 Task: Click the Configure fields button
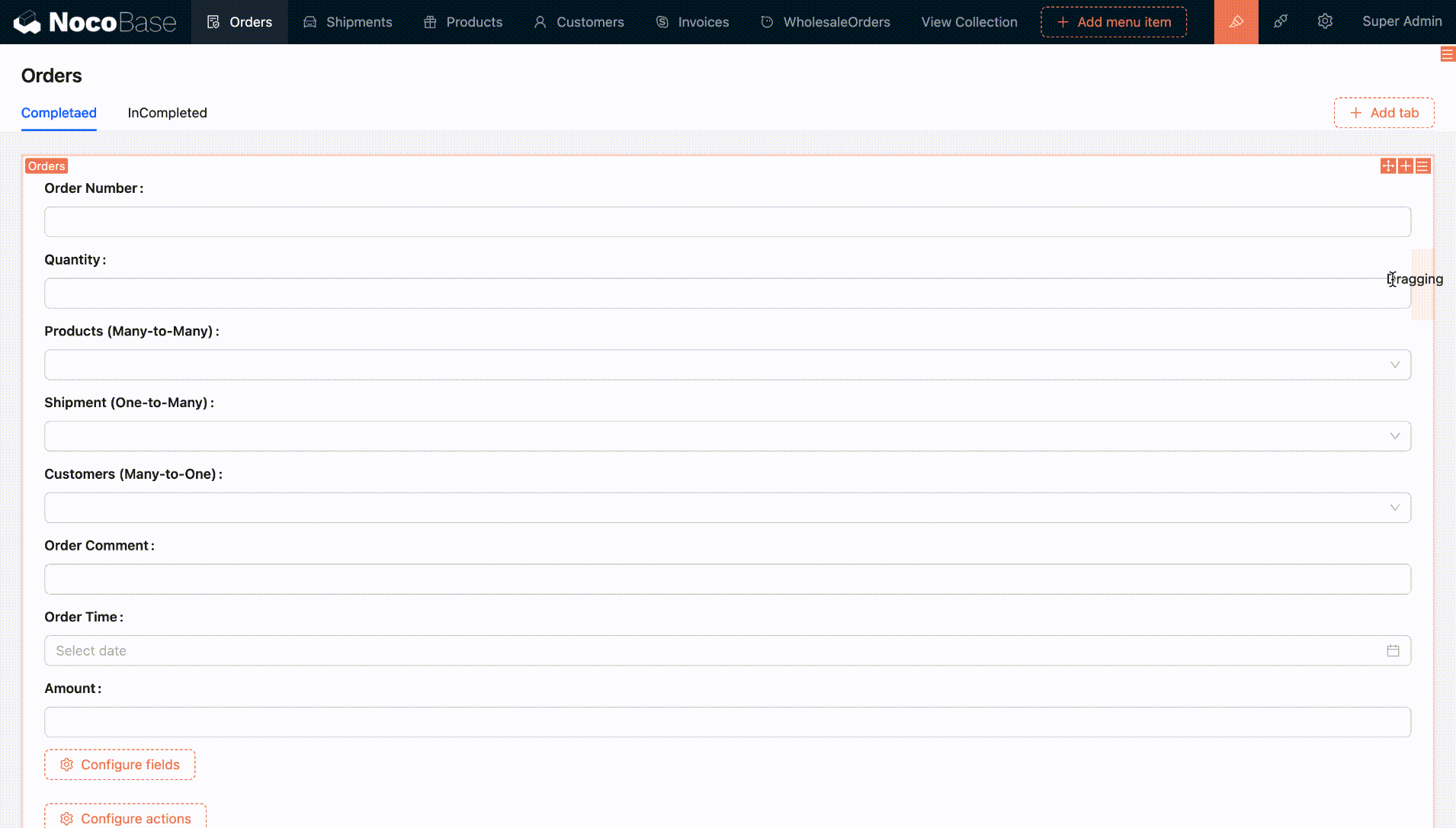120,765
